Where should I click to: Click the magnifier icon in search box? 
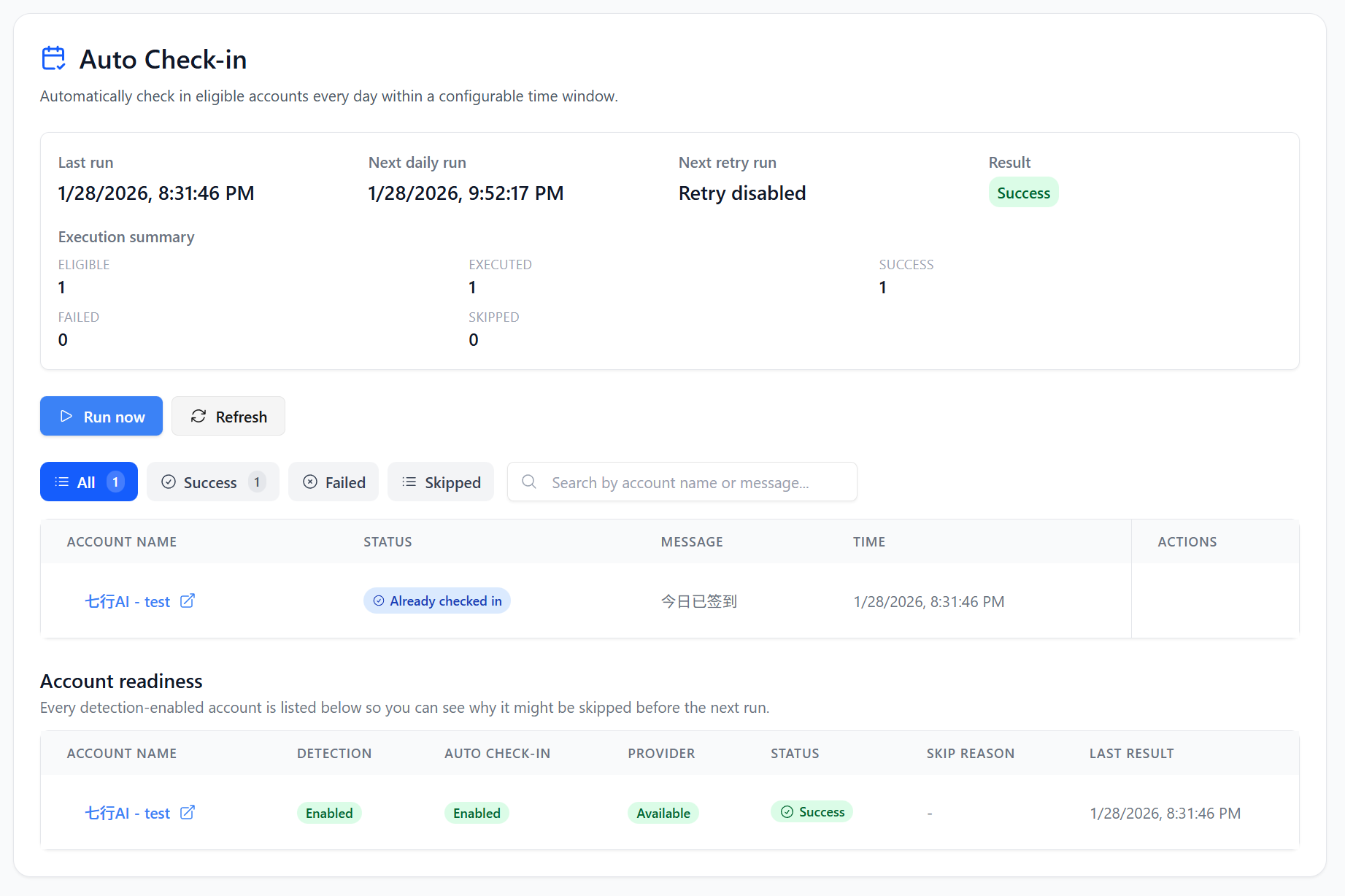(x=529, y=482)
